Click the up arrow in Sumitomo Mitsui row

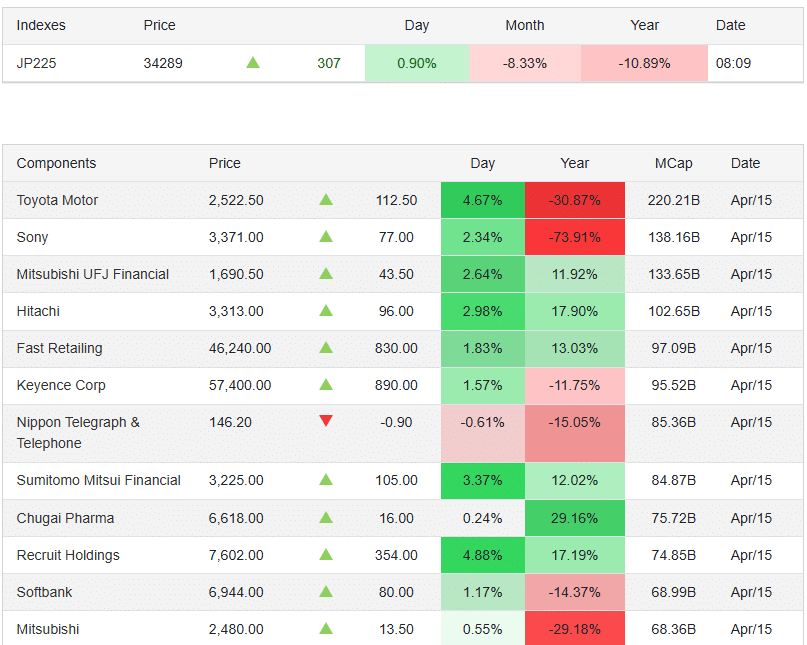(326, 480)
